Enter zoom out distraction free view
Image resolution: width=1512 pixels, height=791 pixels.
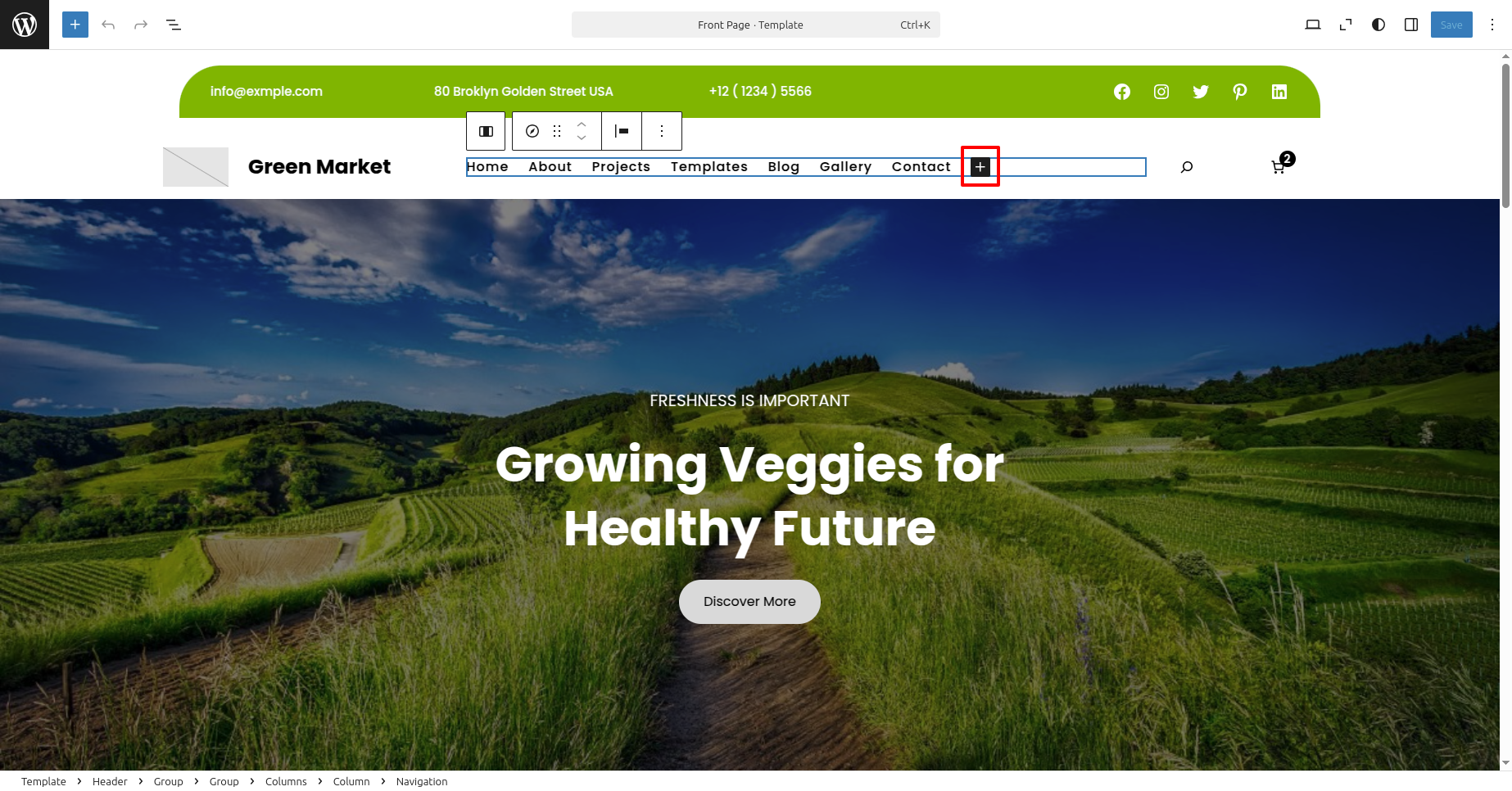coord(1346,25)
